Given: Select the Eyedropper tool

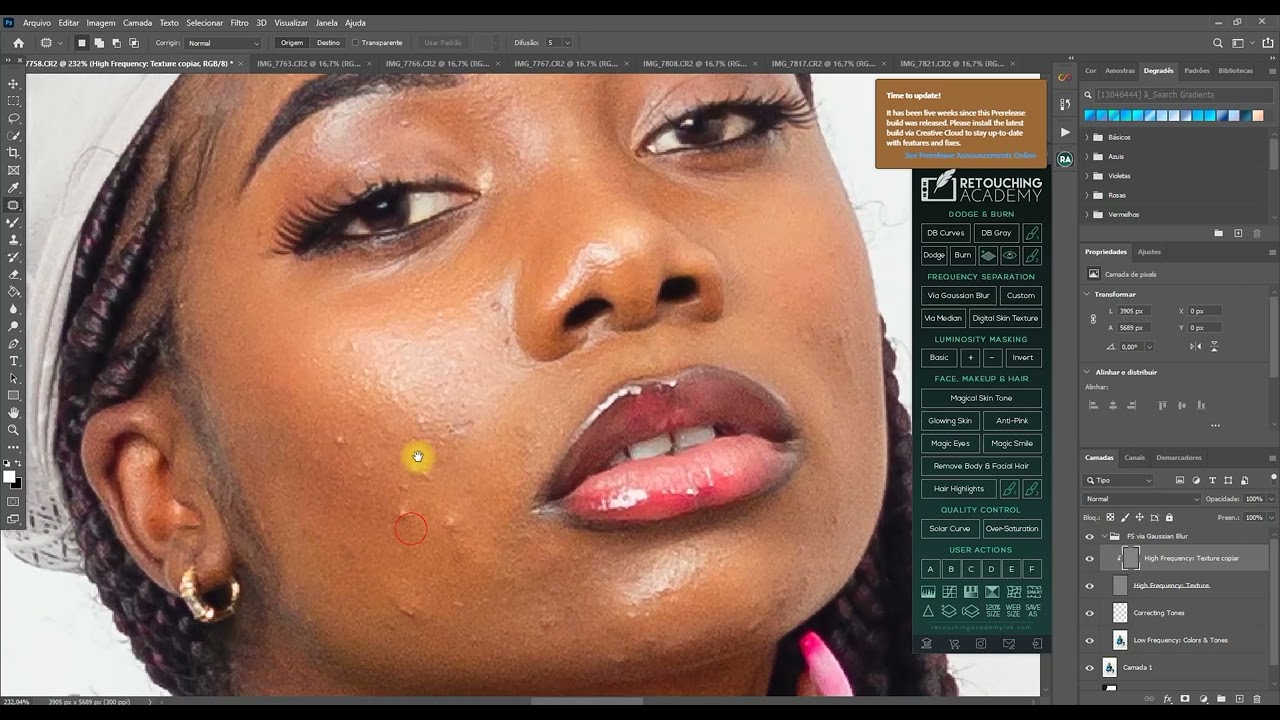Looking at the screenshot, I should [14, 188].
